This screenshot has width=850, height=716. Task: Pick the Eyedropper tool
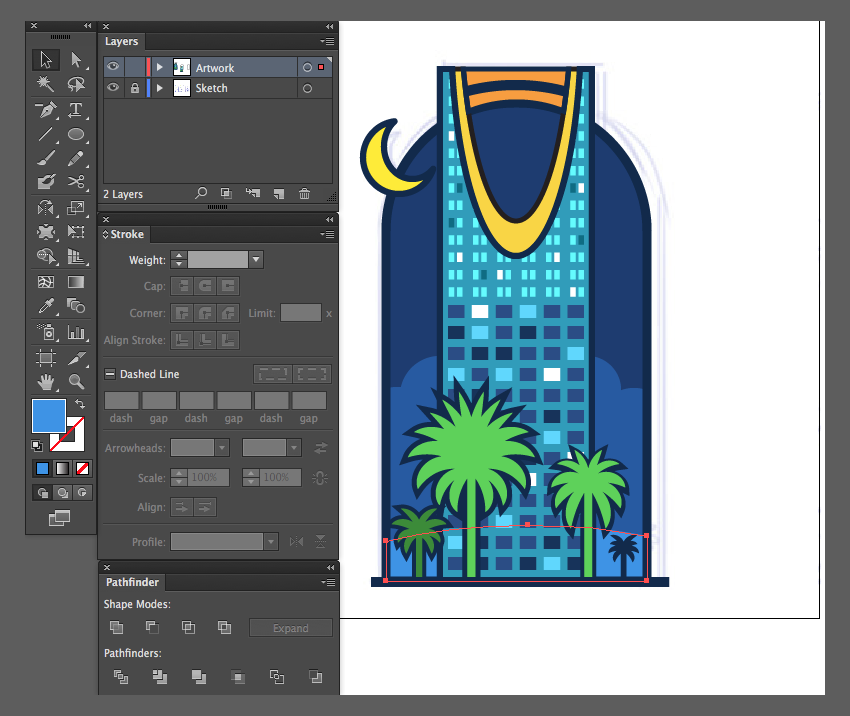tap(47, 306)
